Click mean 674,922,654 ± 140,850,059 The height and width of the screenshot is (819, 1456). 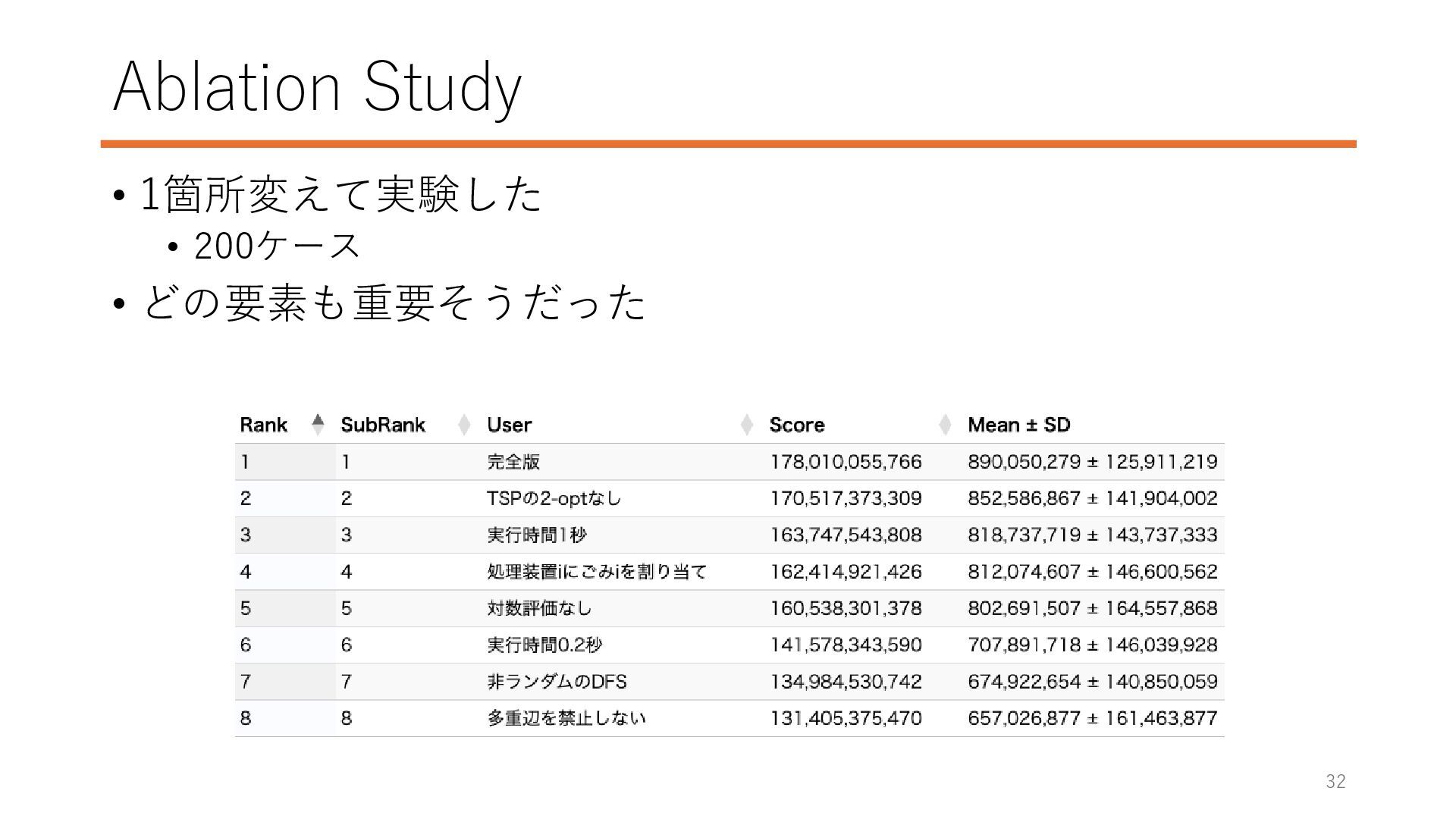(x=1093, y=682)
